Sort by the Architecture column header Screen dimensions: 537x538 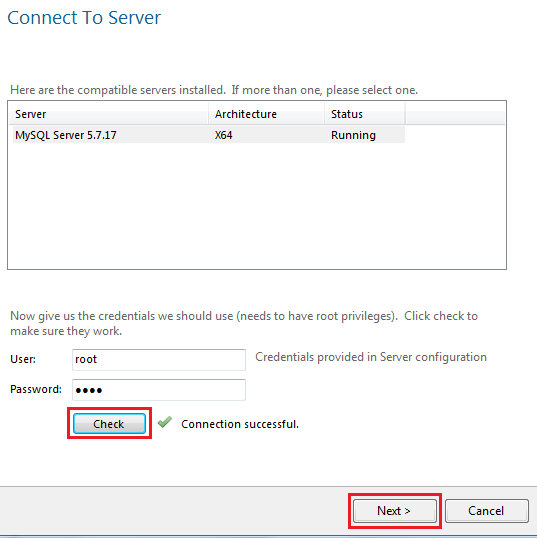[x=266, y=114]
